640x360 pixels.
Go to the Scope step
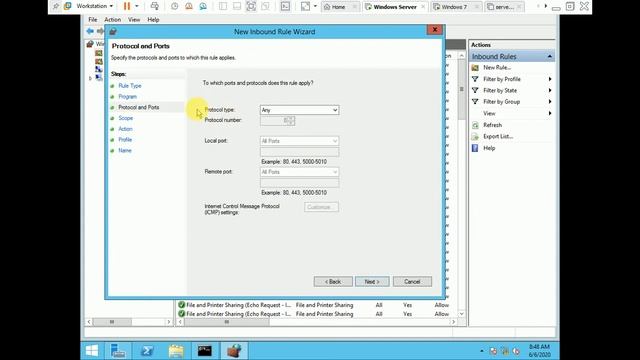(x=126, y=118)
